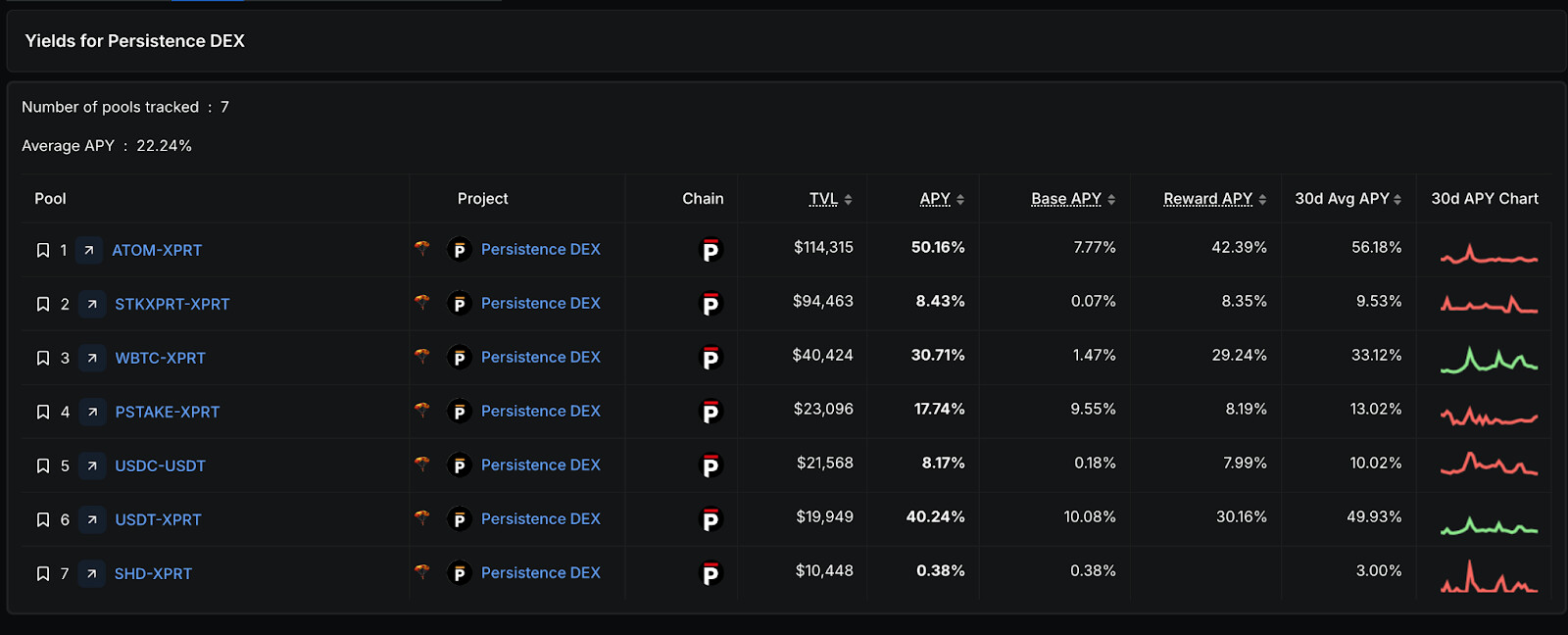
Task: Click the airdrop parachute icon in PSTAKE-XPRT row
Action: [422, 410]
